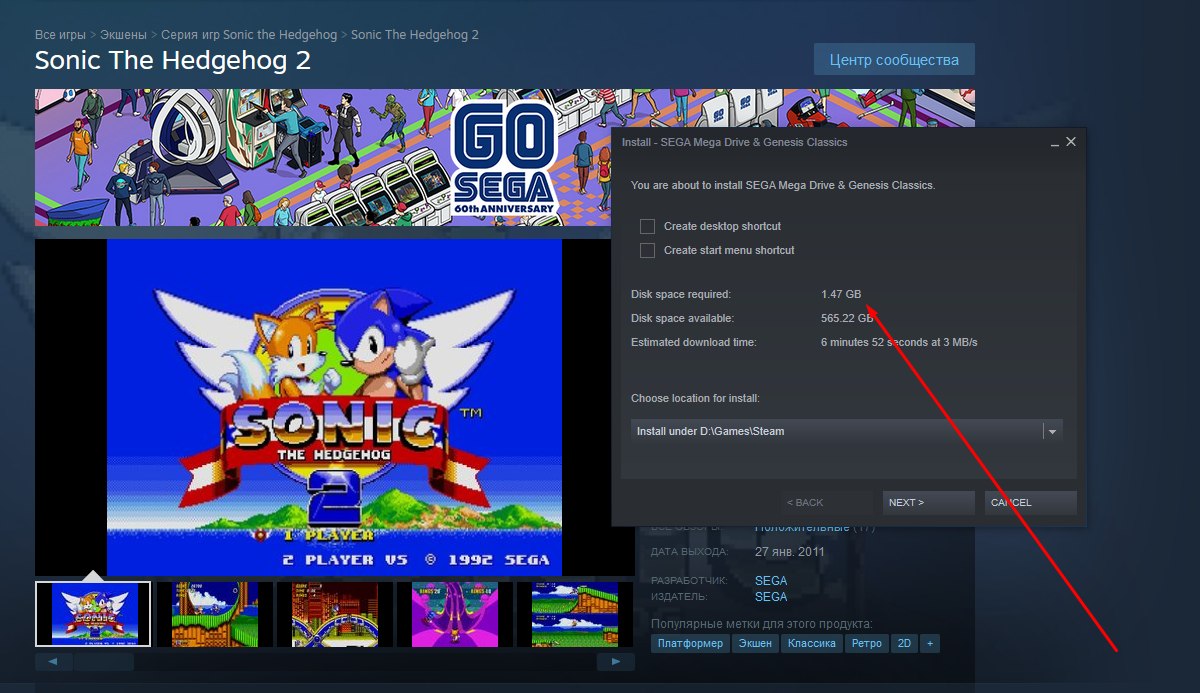Click the 27 янв. 2011 release date
The width and height of the screenshot is (1200, 693).
click(790, 551)
